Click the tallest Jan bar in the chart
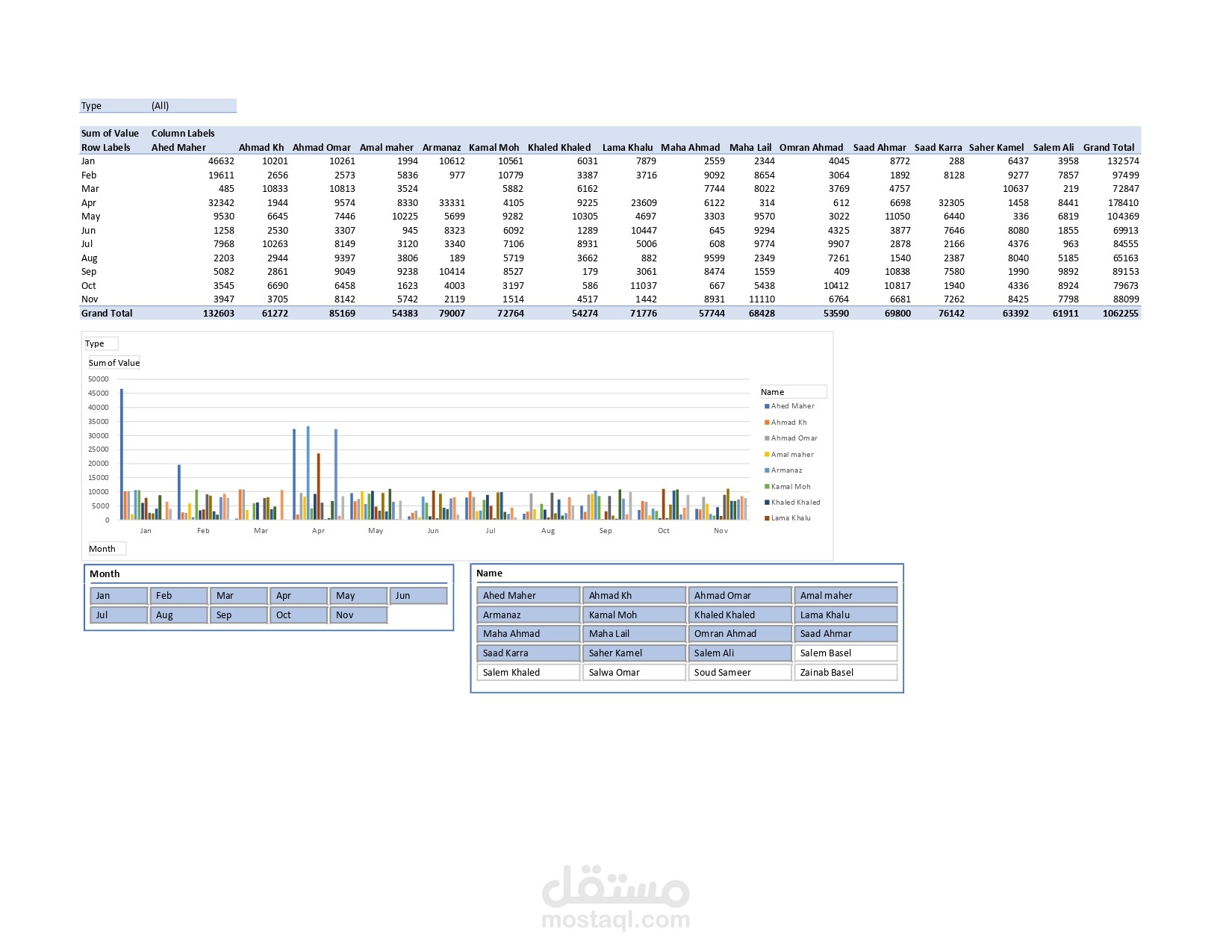The image size is (1232, 952). (x=122, y=454)
